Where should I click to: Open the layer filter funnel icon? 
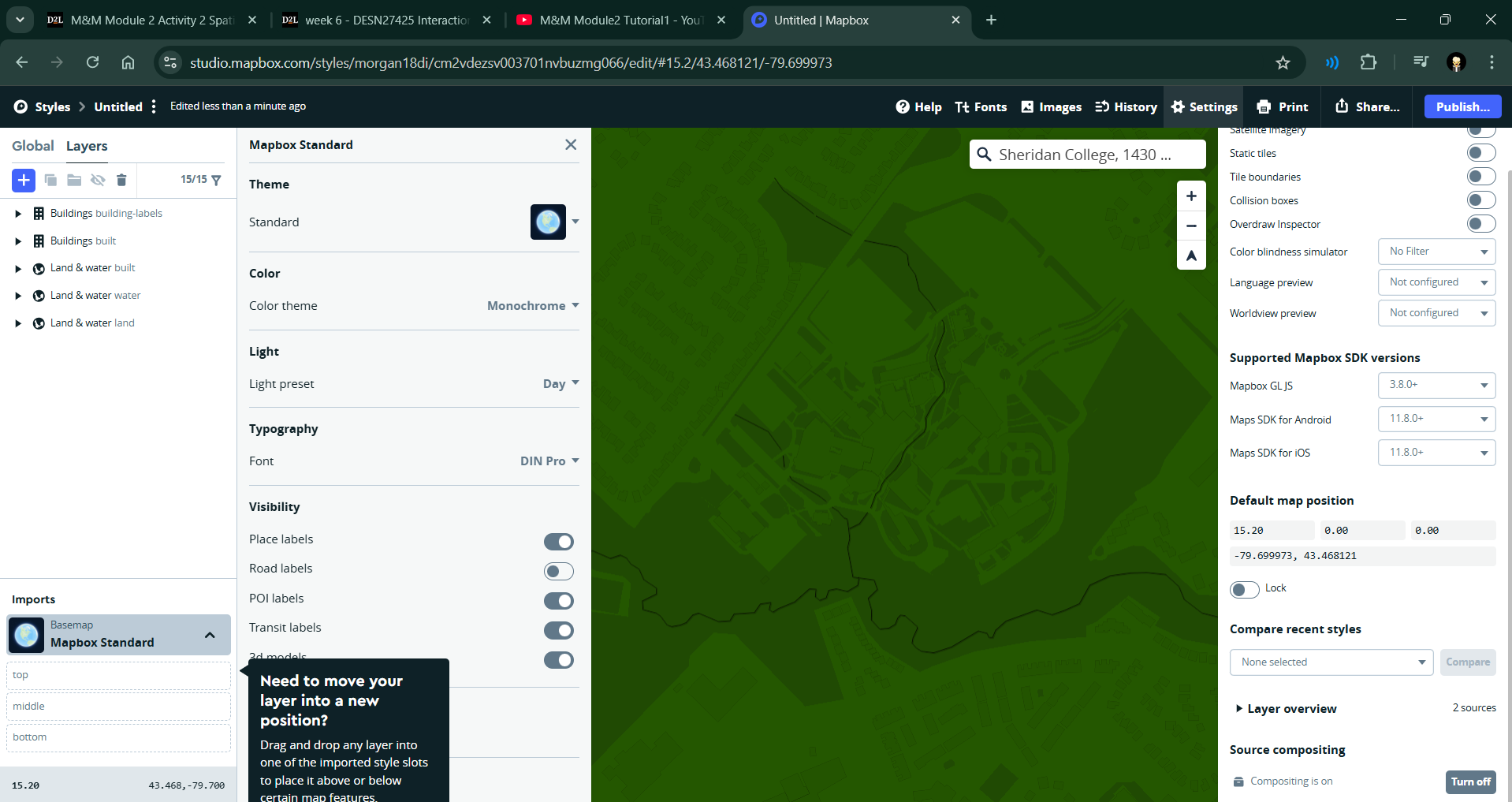point(216,180)
